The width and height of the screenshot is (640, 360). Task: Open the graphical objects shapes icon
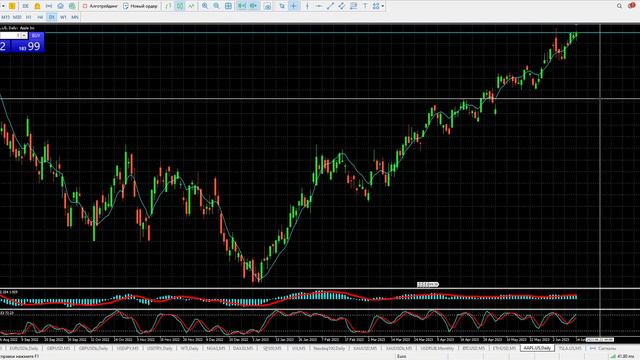[376, 6]
